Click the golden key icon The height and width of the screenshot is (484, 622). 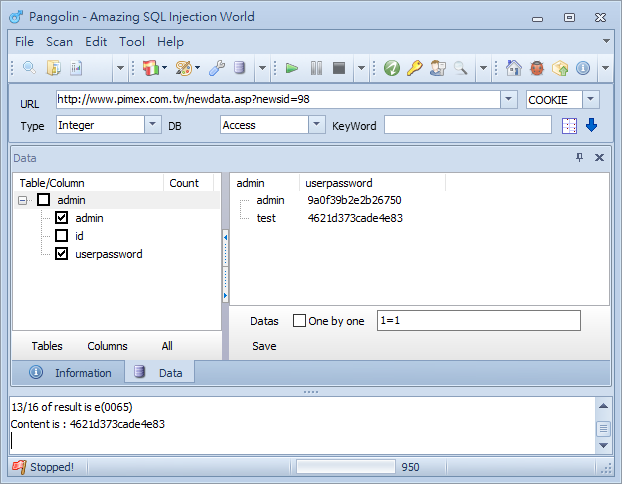pos(415,68)
